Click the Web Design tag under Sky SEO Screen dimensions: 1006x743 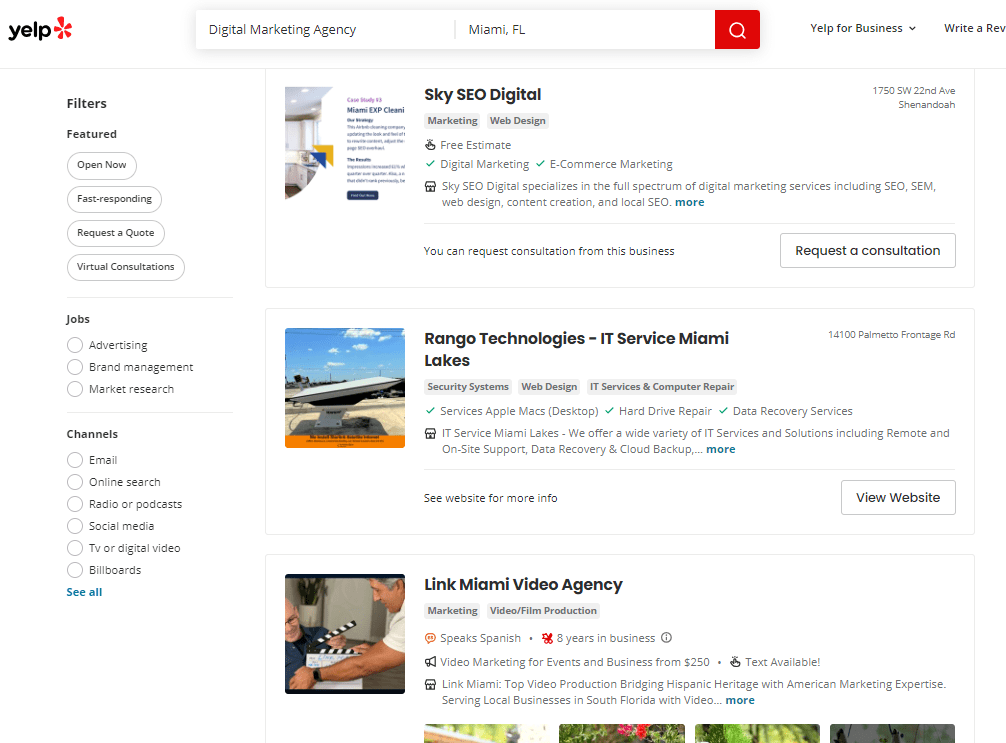(517, 121)
